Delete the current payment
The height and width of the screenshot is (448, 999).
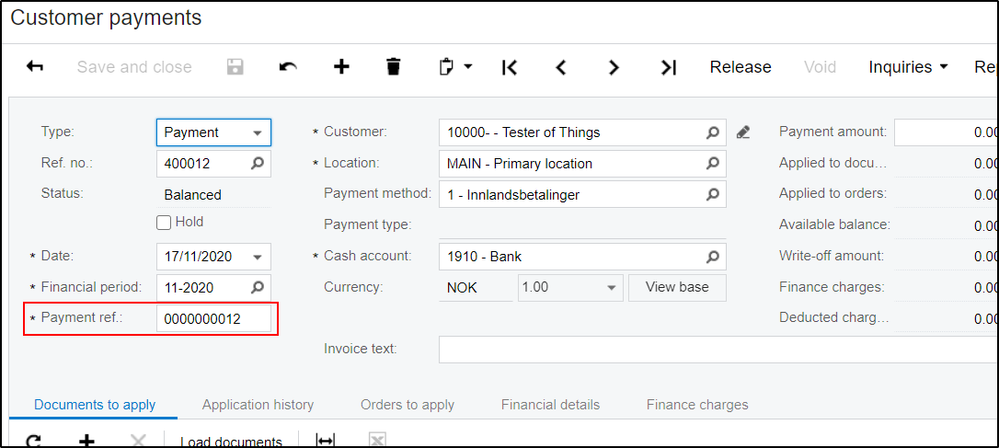[394, 67]
